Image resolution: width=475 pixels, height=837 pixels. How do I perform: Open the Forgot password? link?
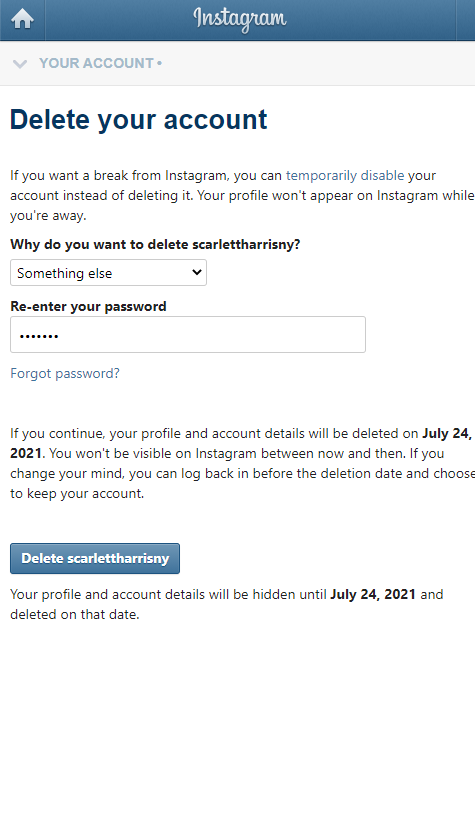pos(65,373)
